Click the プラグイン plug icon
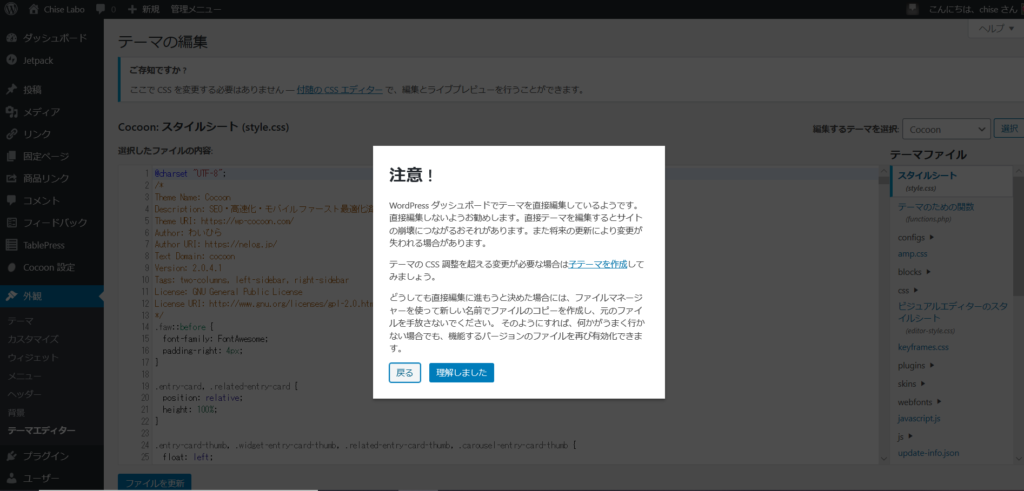 11,456
